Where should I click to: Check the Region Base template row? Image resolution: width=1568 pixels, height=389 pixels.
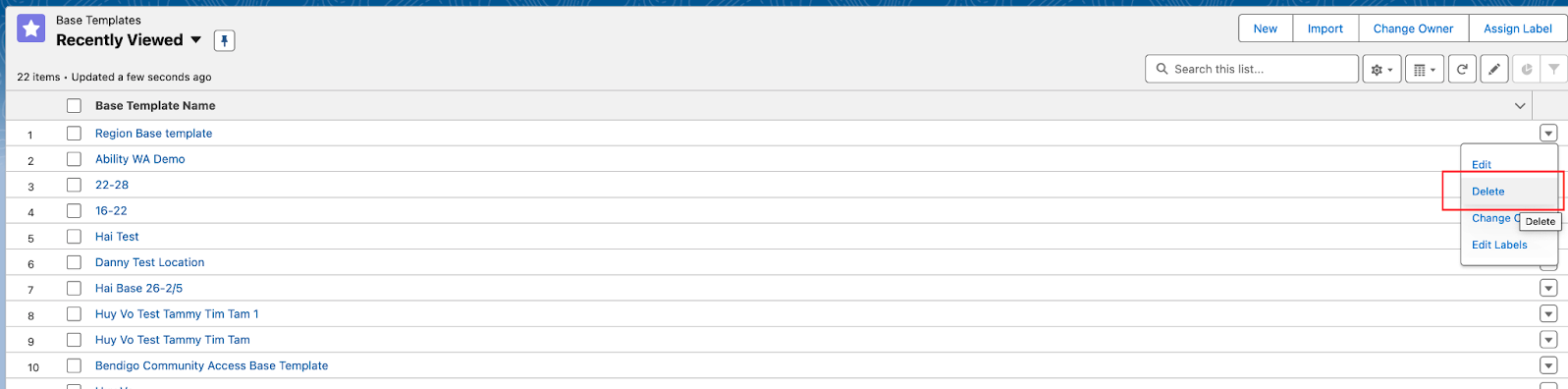click(74, 134)
